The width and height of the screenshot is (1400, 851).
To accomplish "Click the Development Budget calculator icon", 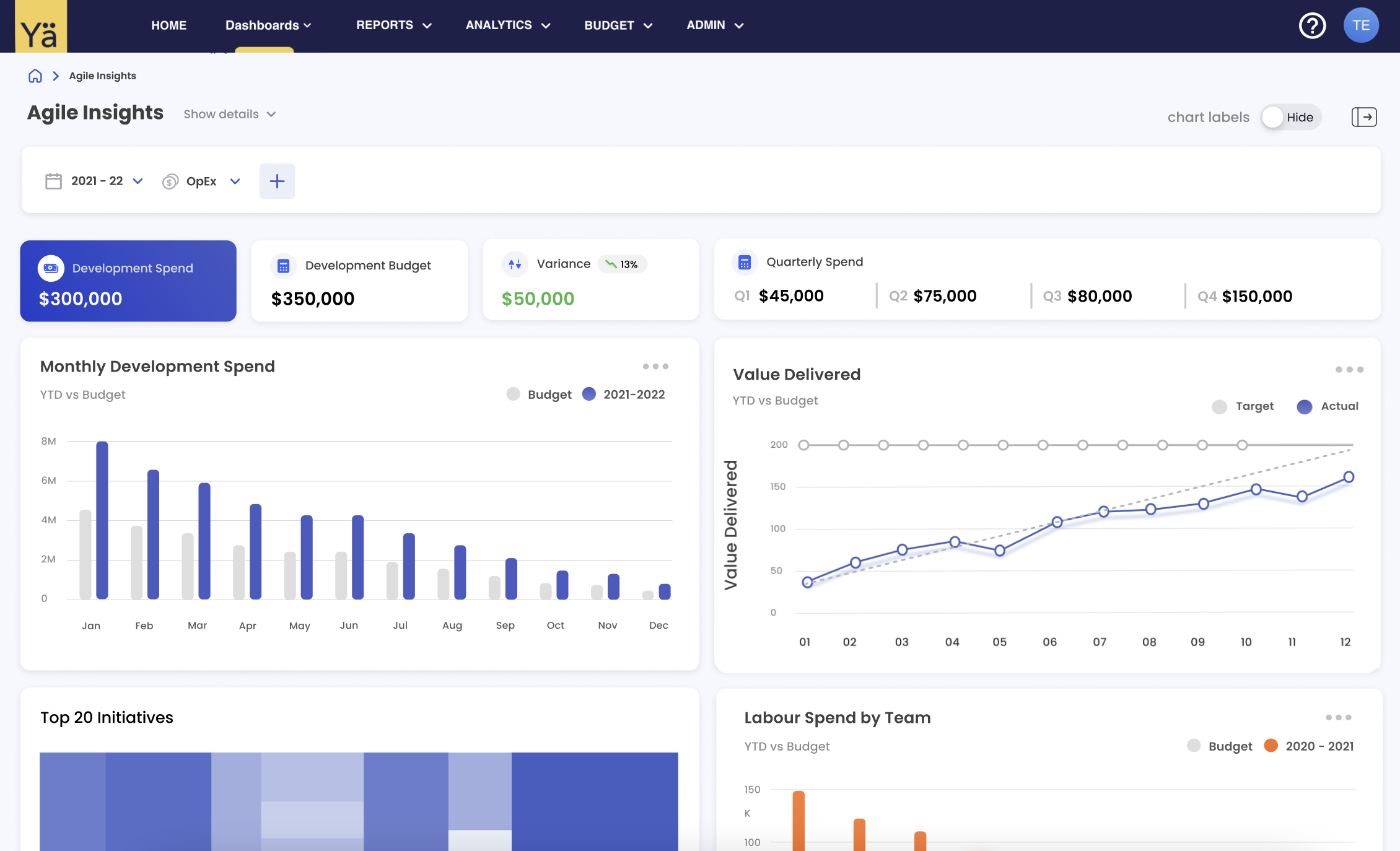I will [x=283, y=266].
